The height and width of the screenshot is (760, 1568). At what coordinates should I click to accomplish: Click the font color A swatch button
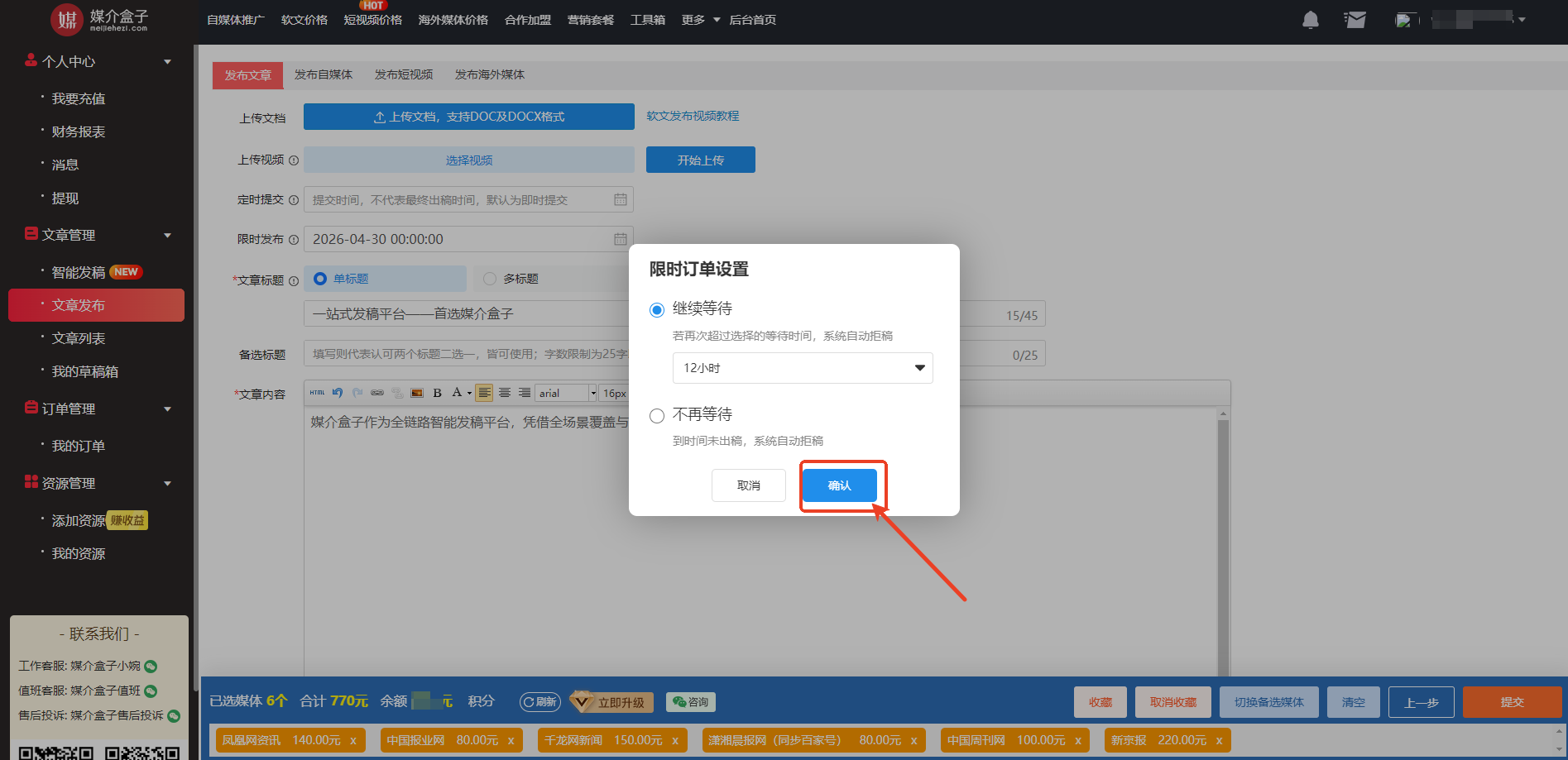coord(457,393)
